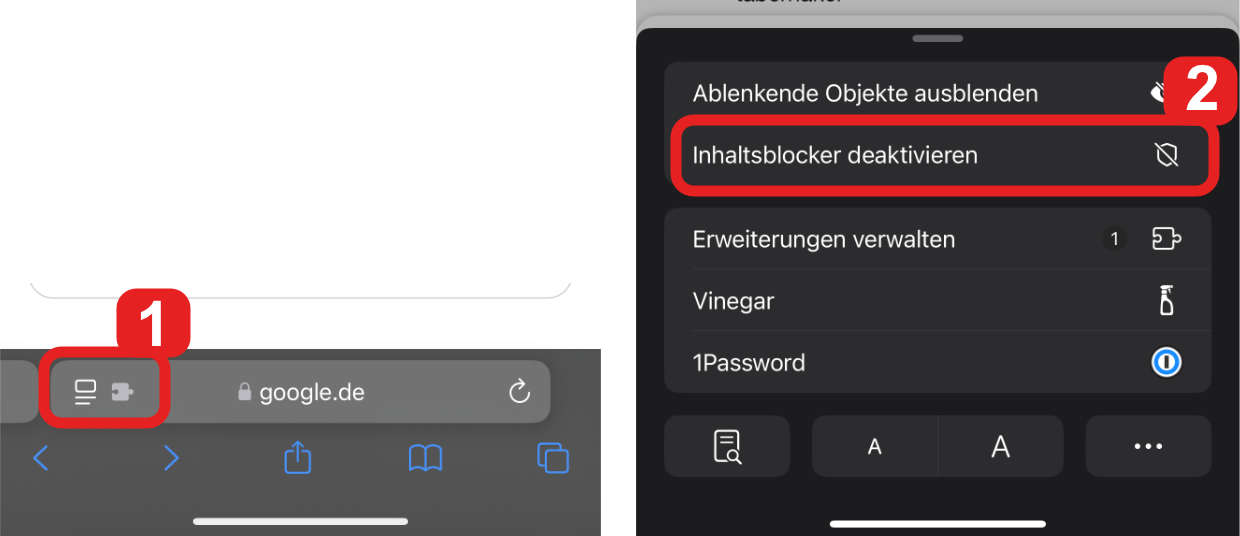Image resolution: width=1240 pixels, height=536 pixels.
Task: Select the Vinegar extension entry
Action: pos(938,301)
